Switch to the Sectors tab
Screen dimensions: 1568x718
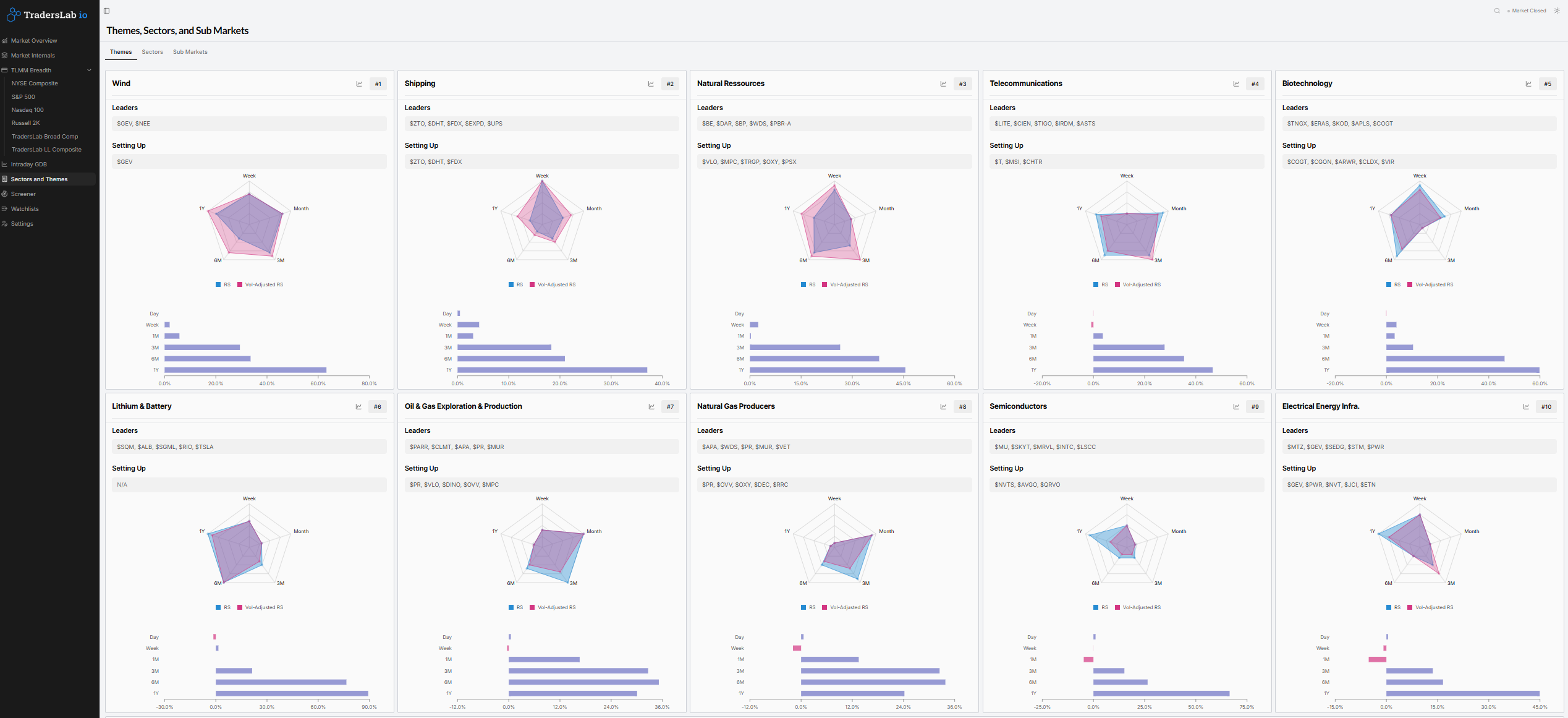(152, 52)
